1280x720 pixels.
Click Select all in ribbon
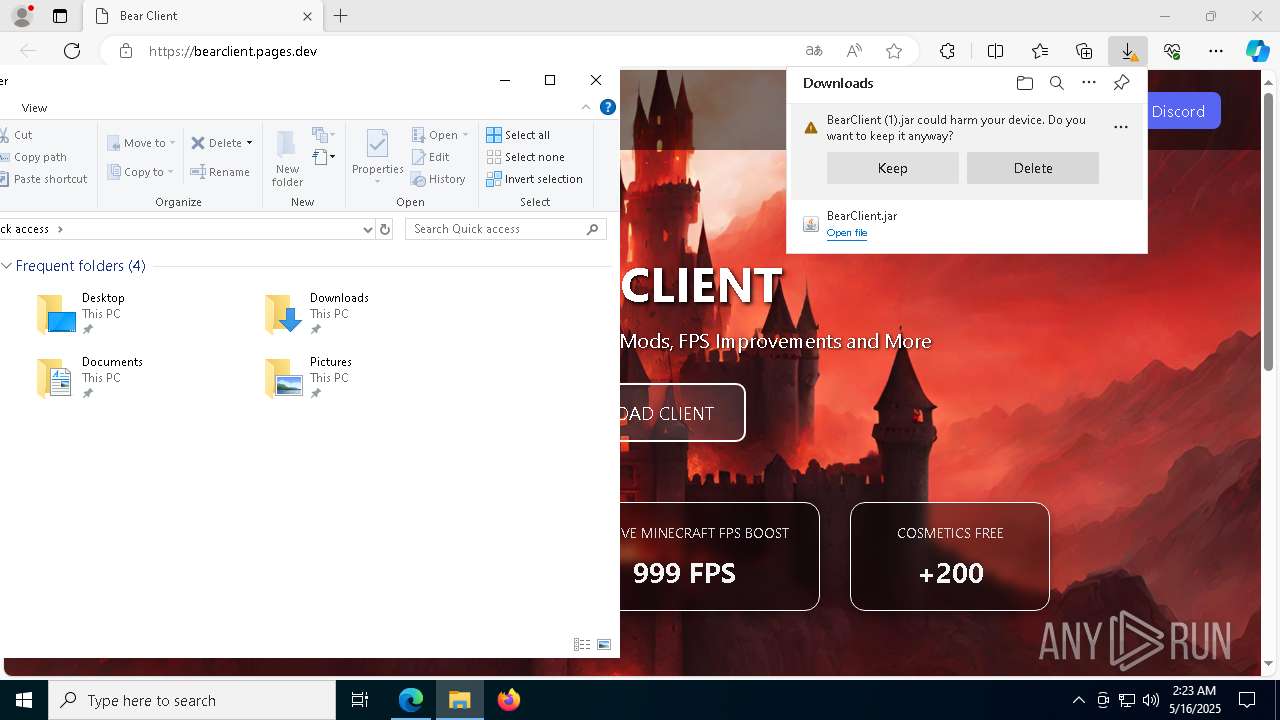(x=518, y=135)
